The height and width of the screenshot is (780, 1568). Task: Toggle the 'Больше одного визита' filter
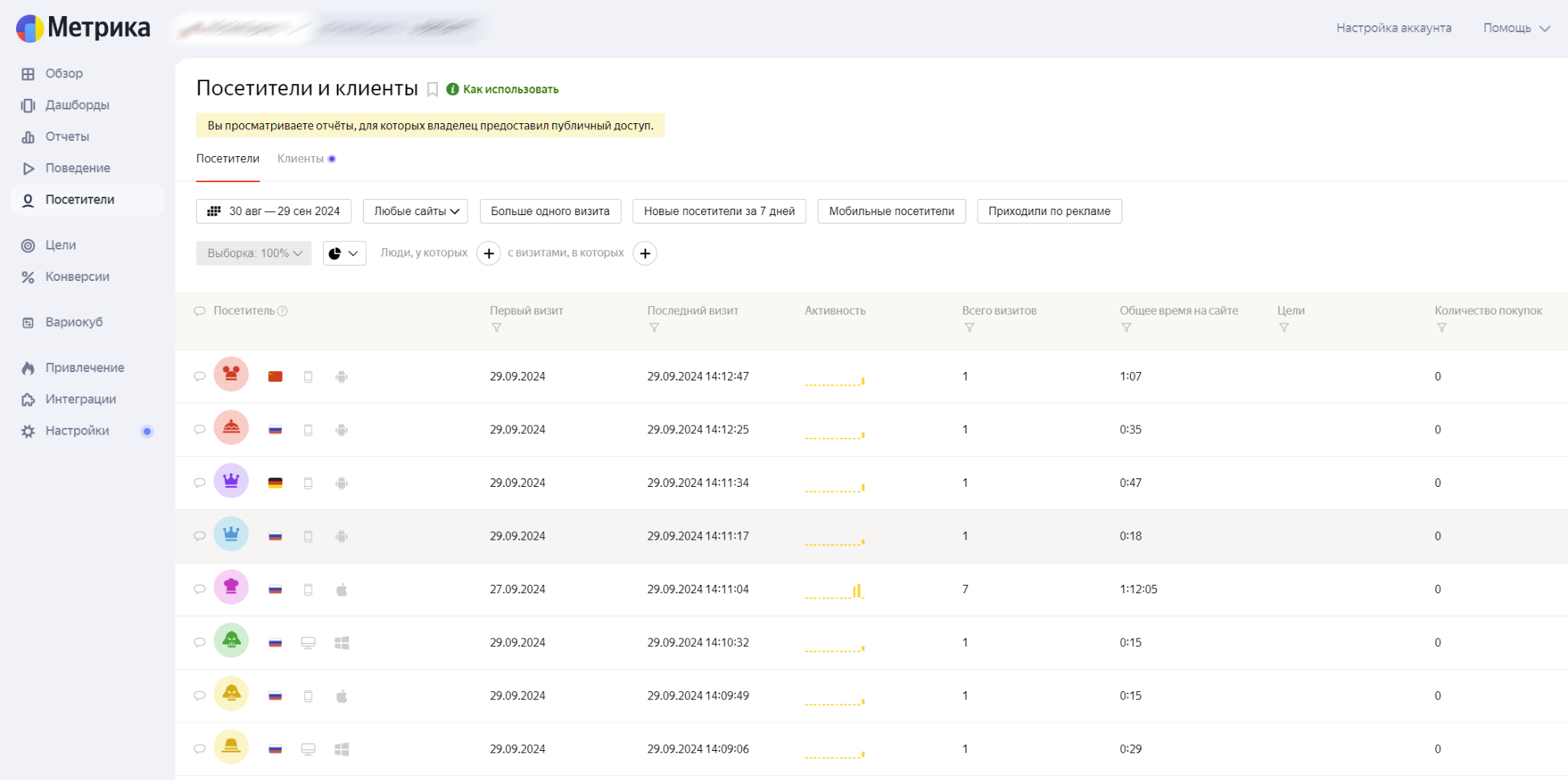point(550,211)
